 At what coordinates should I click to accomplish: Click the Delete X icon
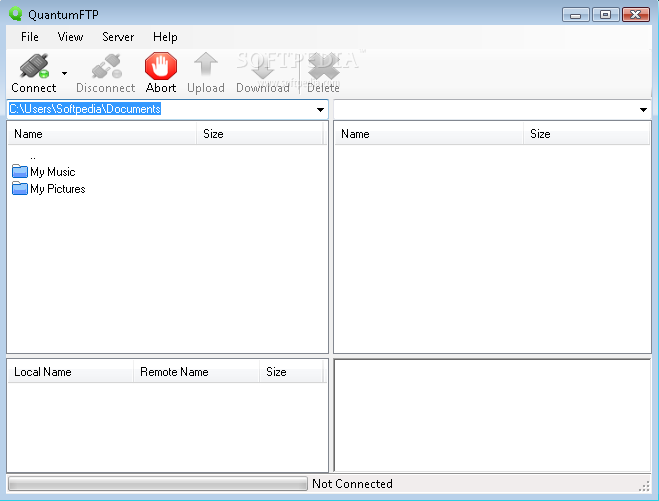324,66
